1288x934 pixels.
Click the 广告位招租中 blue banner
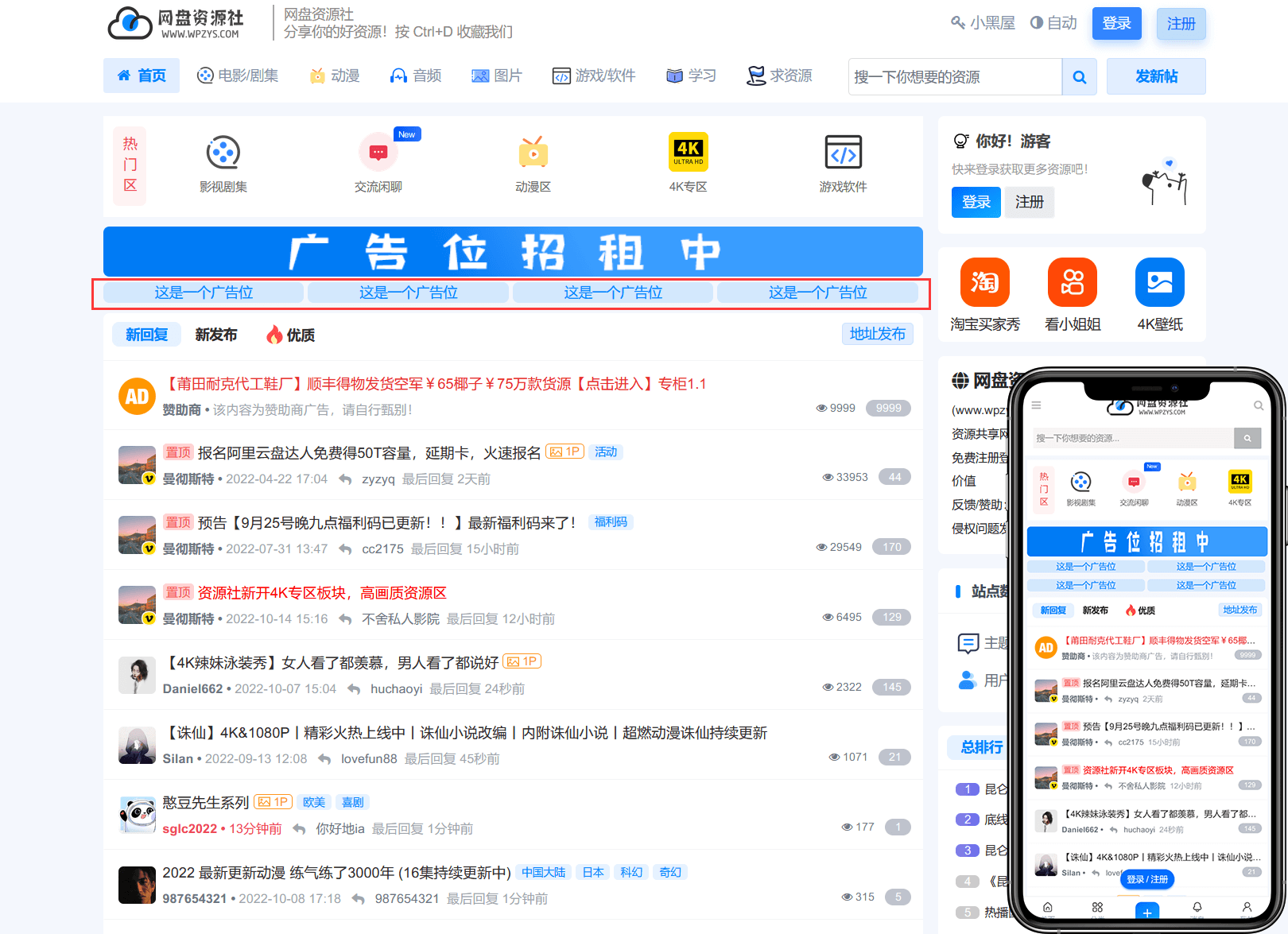[x=513, y=252]
